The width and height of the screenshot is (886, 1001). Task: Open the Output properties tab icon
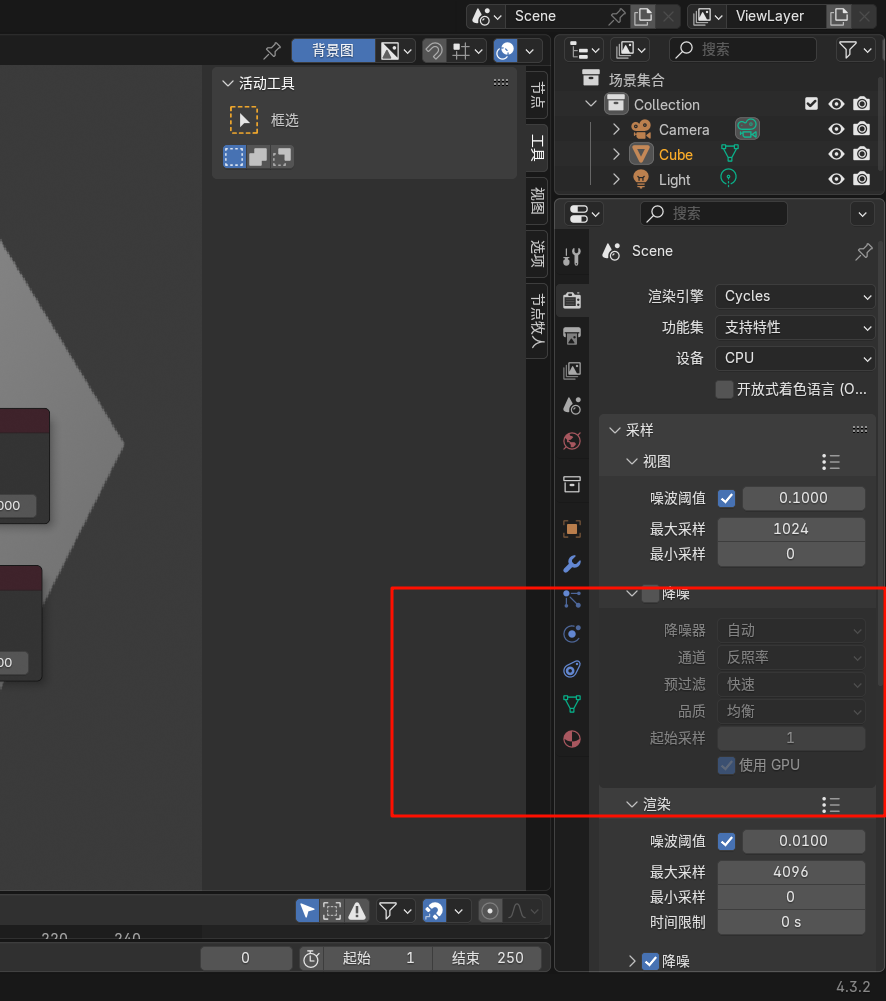click(x=572, y=335)
